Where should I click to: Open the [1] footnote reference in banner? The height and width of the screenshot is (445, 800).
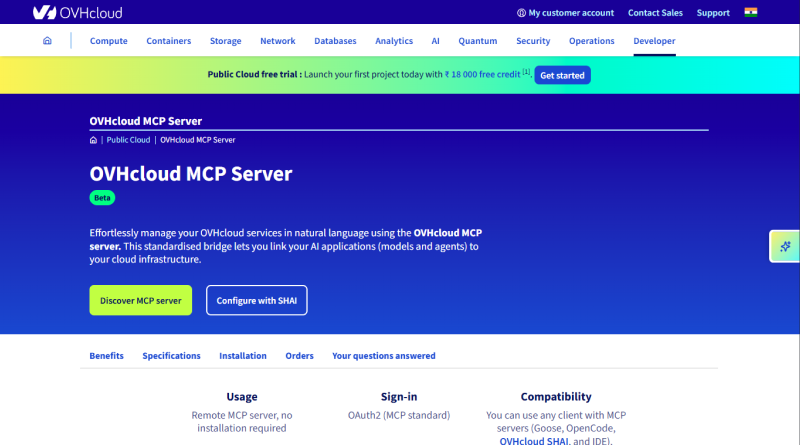[526, 72]
